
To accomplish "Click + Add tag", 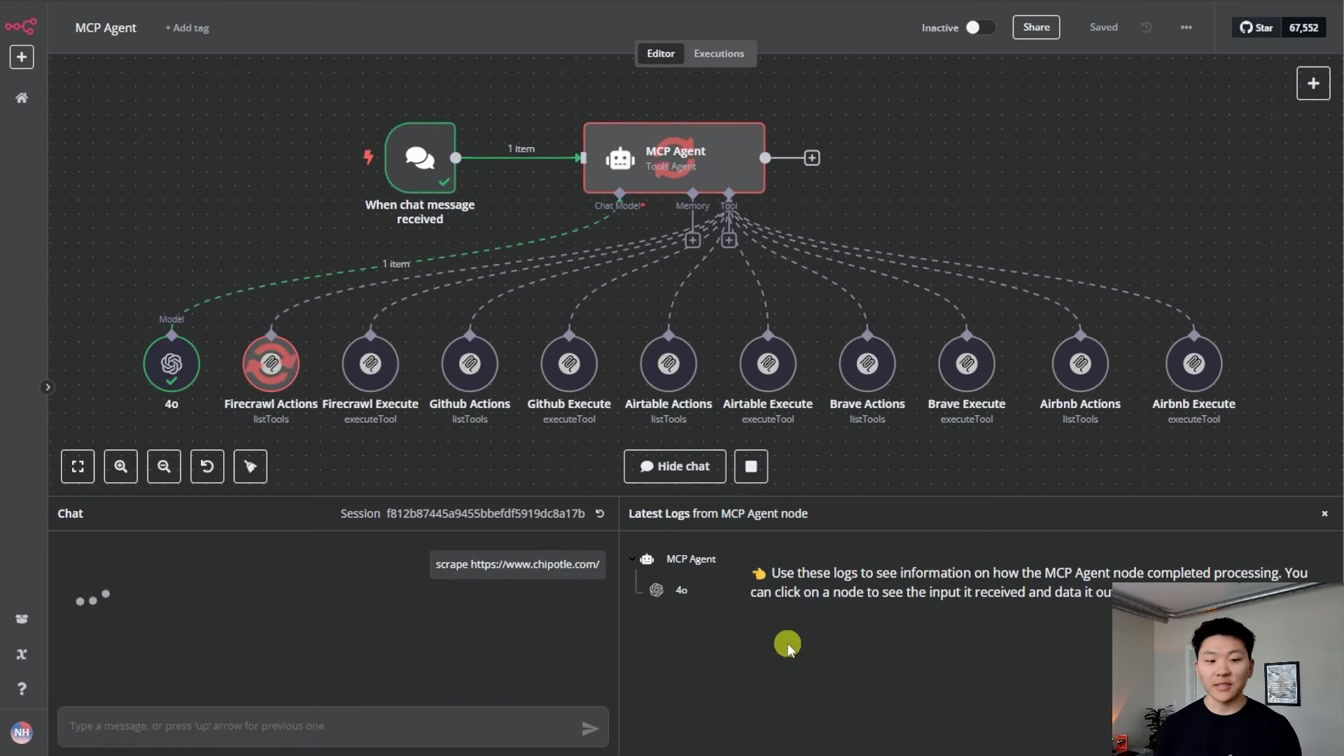I will point(187,28).
